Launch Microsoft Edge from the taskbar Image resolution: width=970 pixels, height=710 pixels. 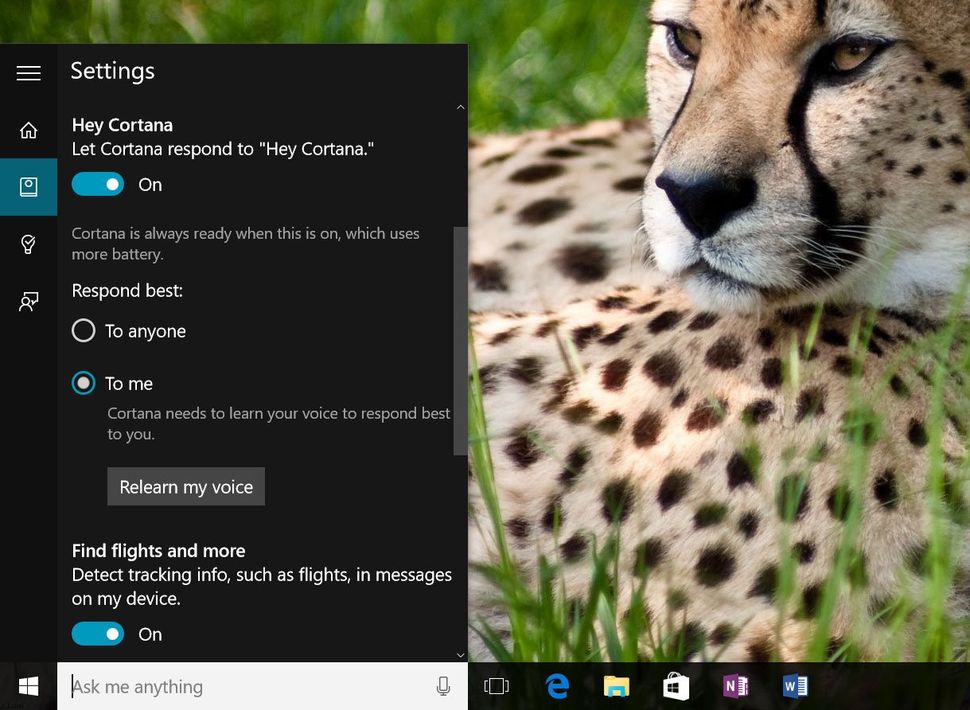coord(557,686)
